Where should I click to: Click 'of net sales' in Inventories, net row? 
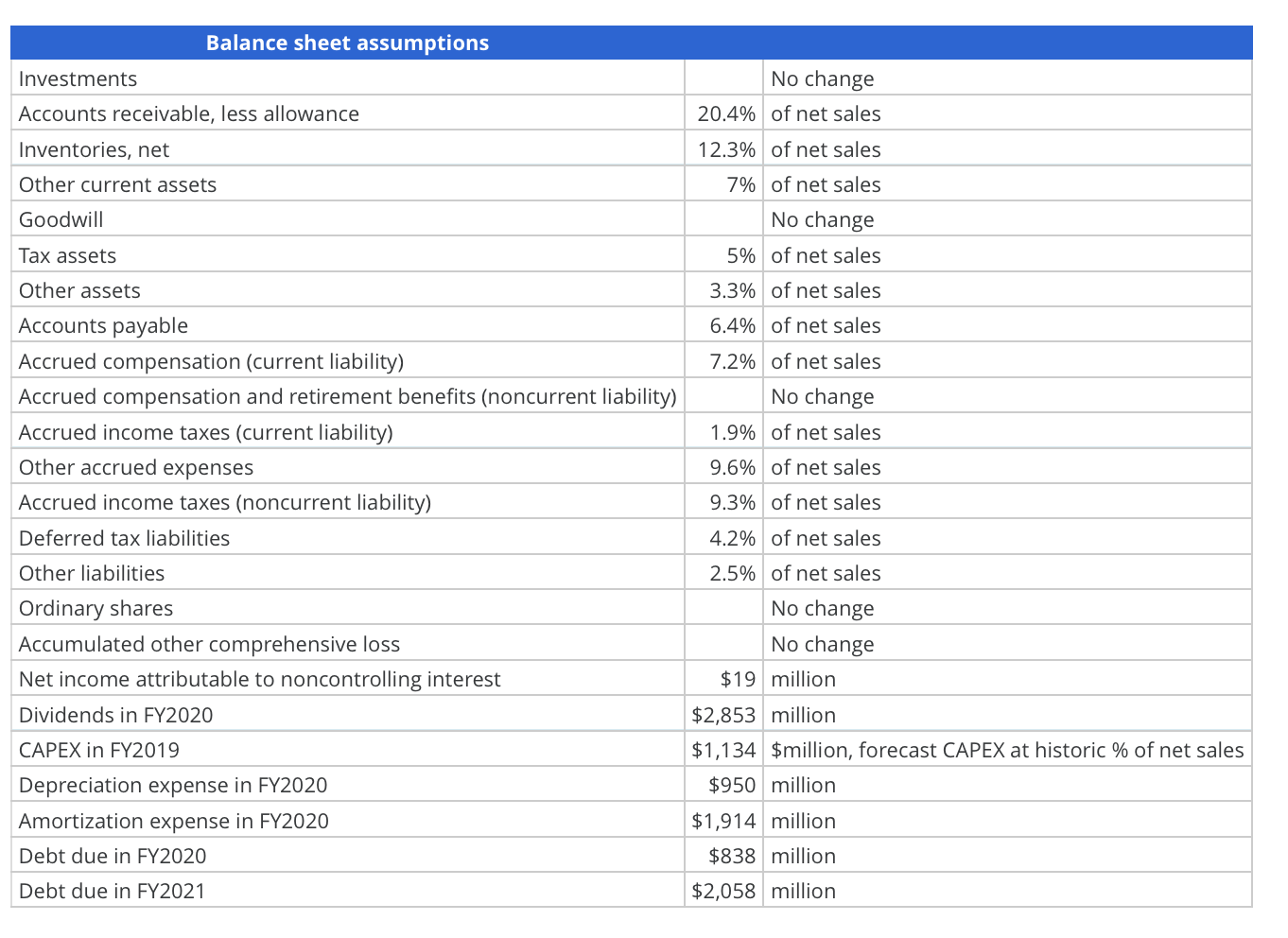pyautogui.click(x=827, y=149)
